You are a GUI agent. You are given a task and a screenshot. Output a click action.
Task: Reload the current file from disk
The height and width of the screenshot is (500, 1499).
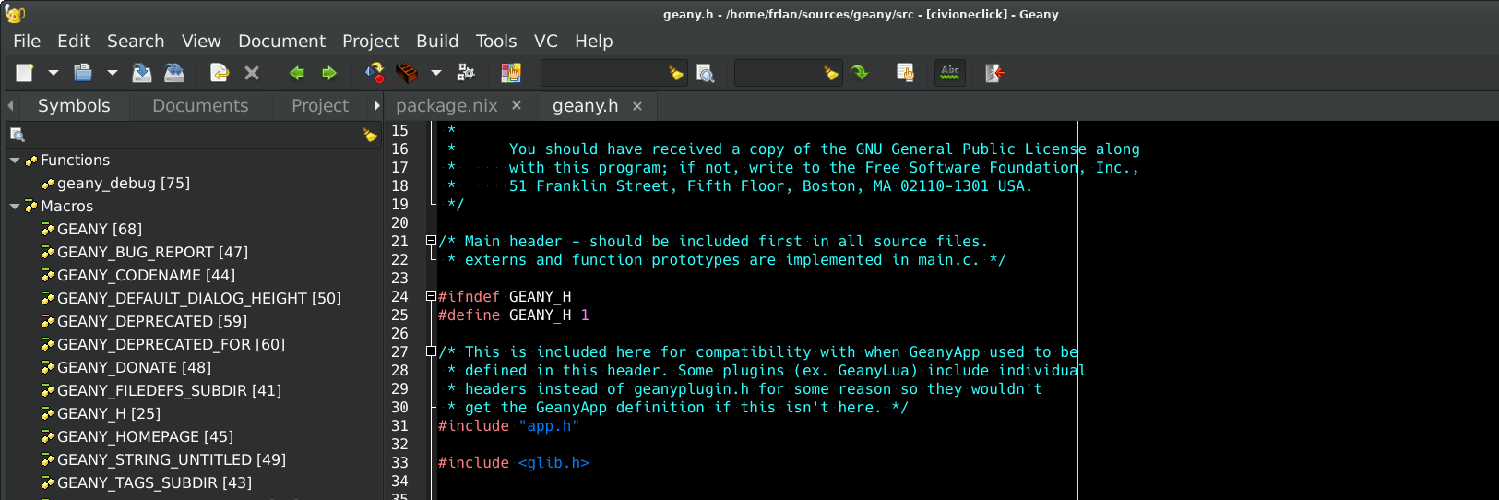click(219, 73)
